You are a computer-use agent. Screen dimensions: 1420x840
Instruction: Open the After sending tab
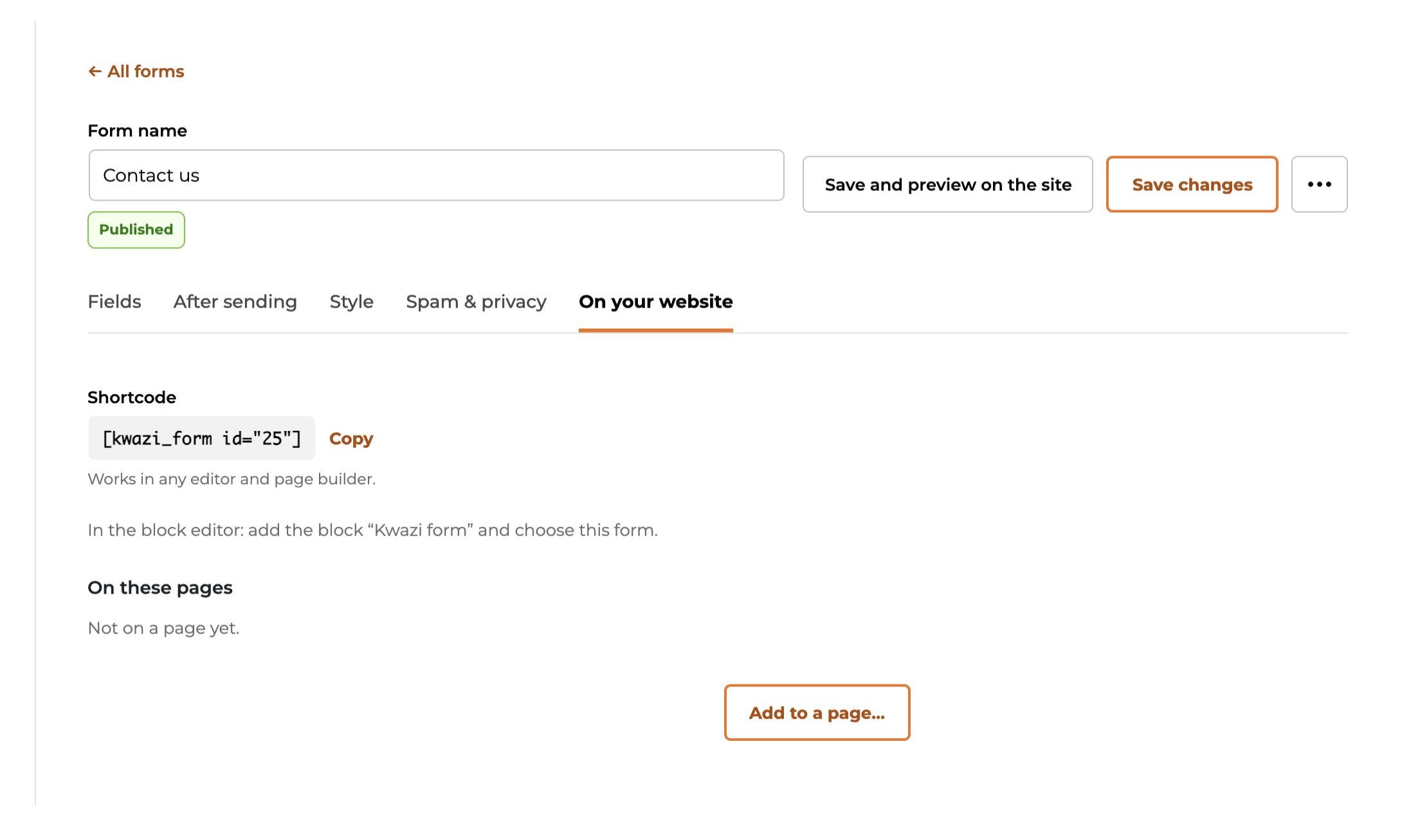click(x=235, y=302)
